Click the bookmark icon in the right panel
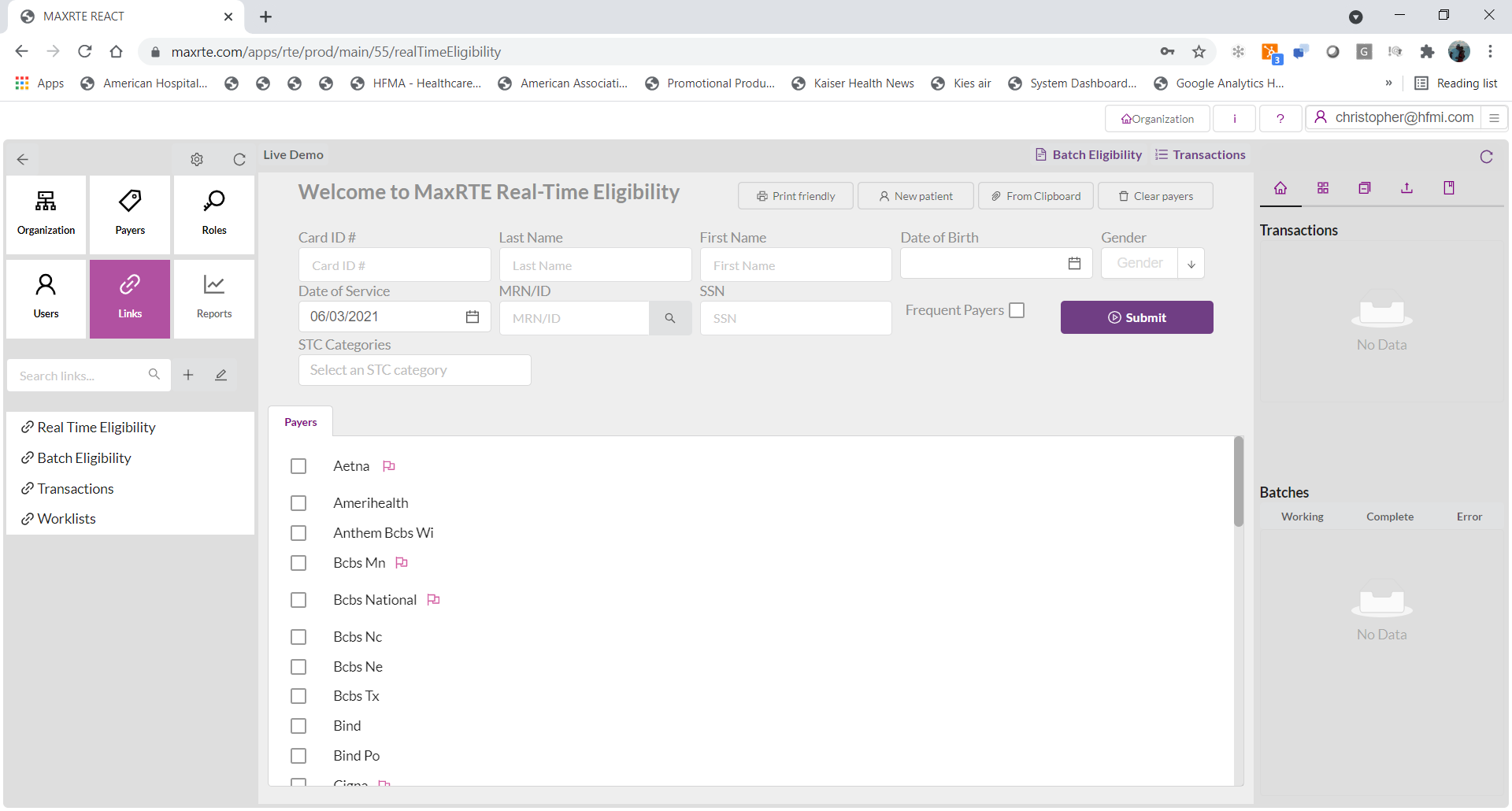 1448,188
